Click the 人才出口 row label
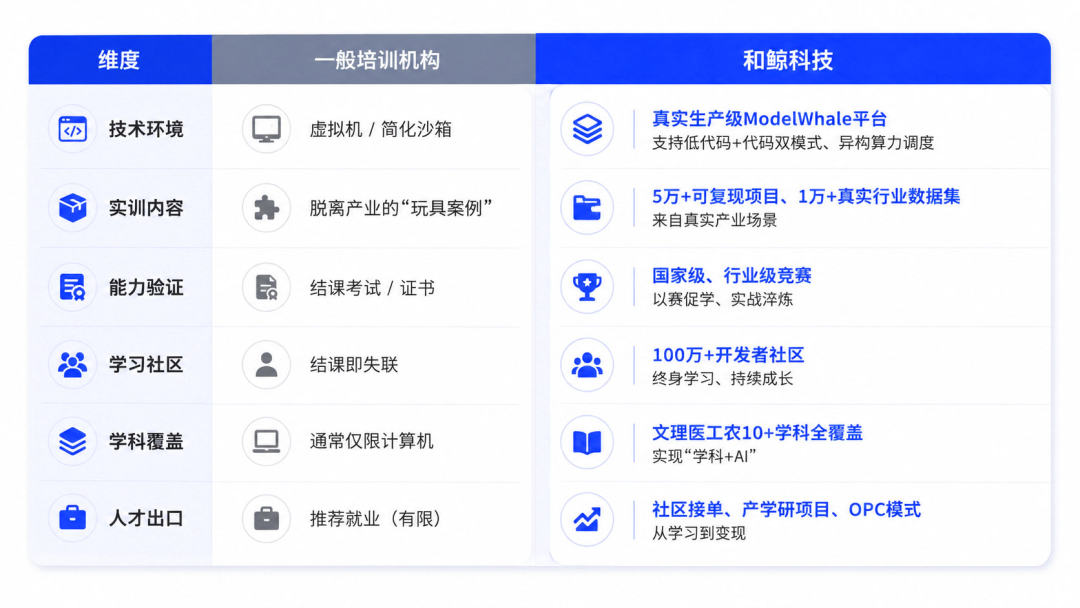Viewport: 1080px width, 608px height. point(146,518)
